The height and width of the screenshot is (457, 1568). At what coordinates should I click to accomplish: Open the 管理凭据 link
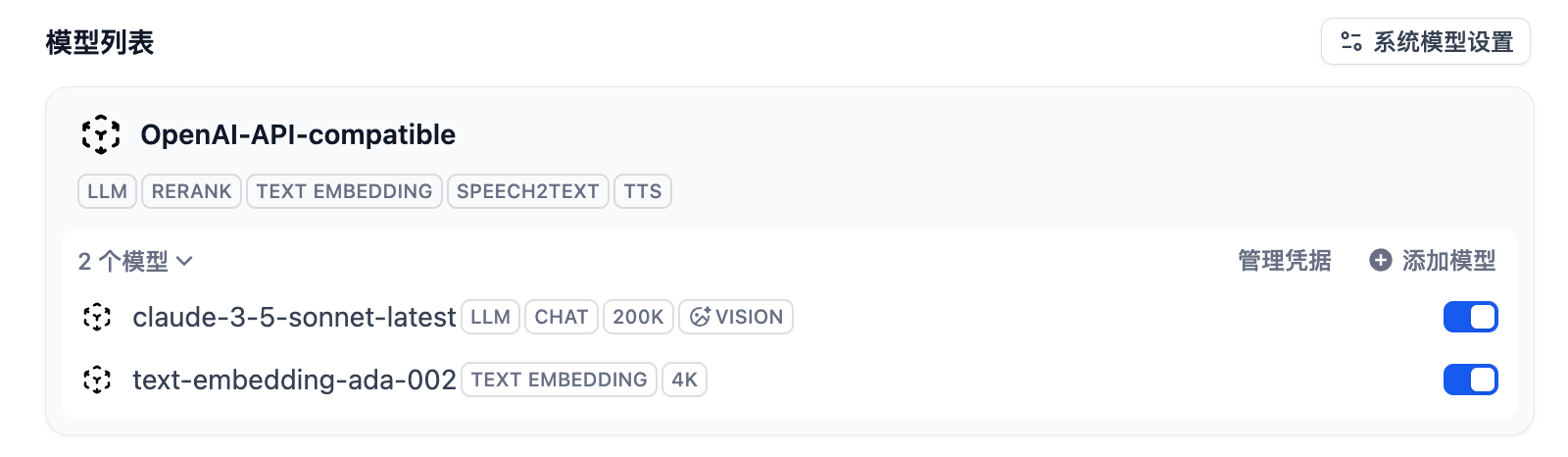(x=1284, y=260)
